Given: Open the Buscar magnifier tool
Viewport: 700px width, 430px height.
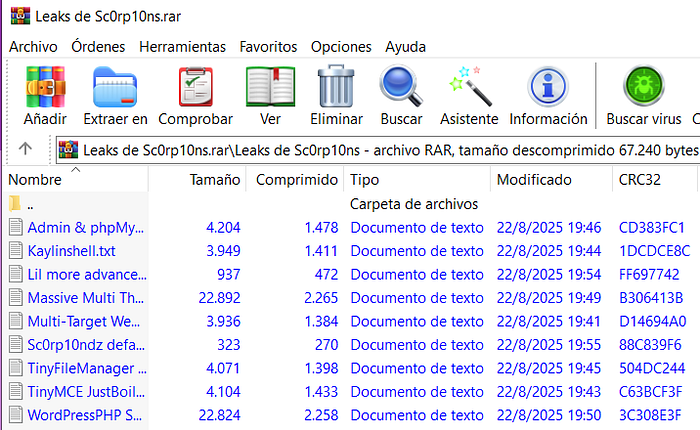Looking at the screenshot, I should pyautogui.click(x=401, y=86).
